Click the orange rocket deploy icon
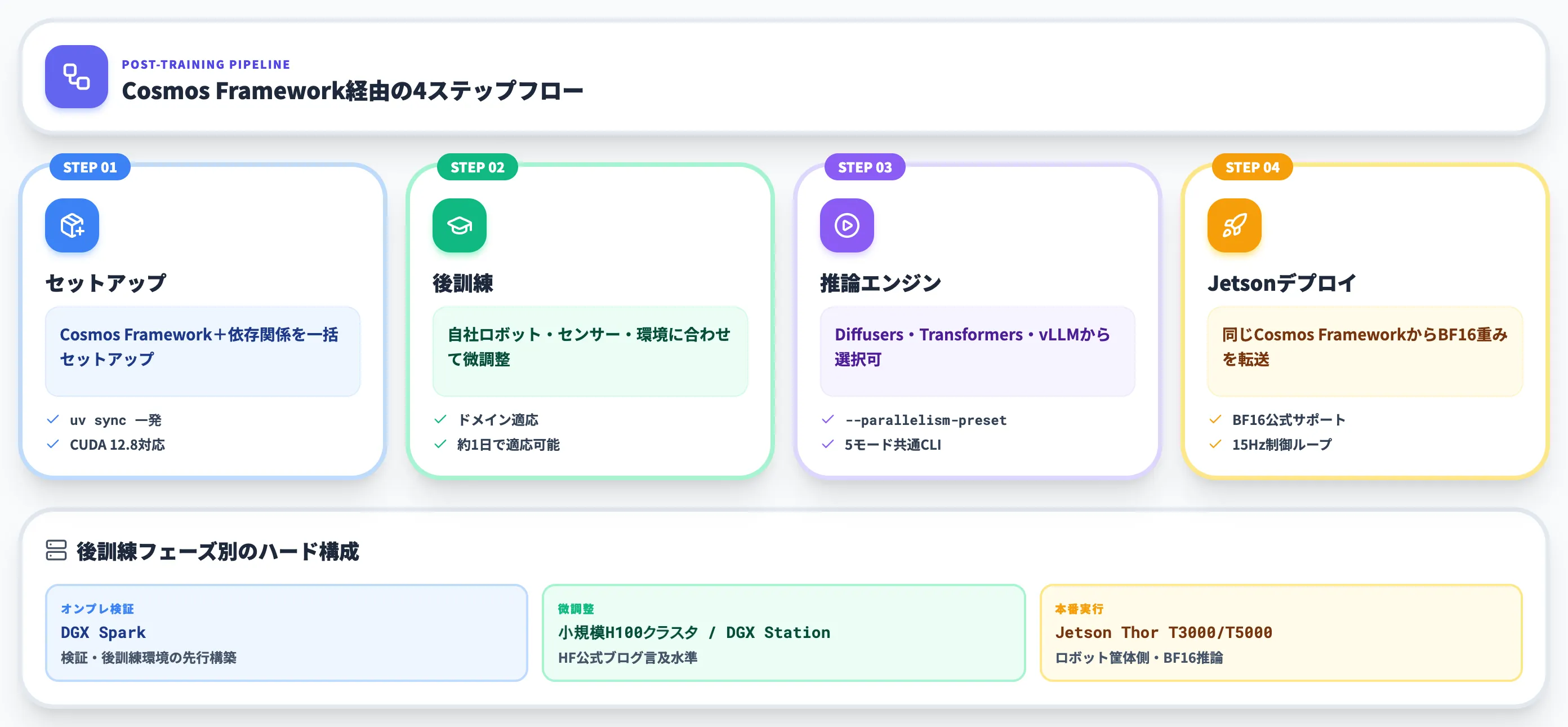Screen dimensions: 1568x727 1235,225
